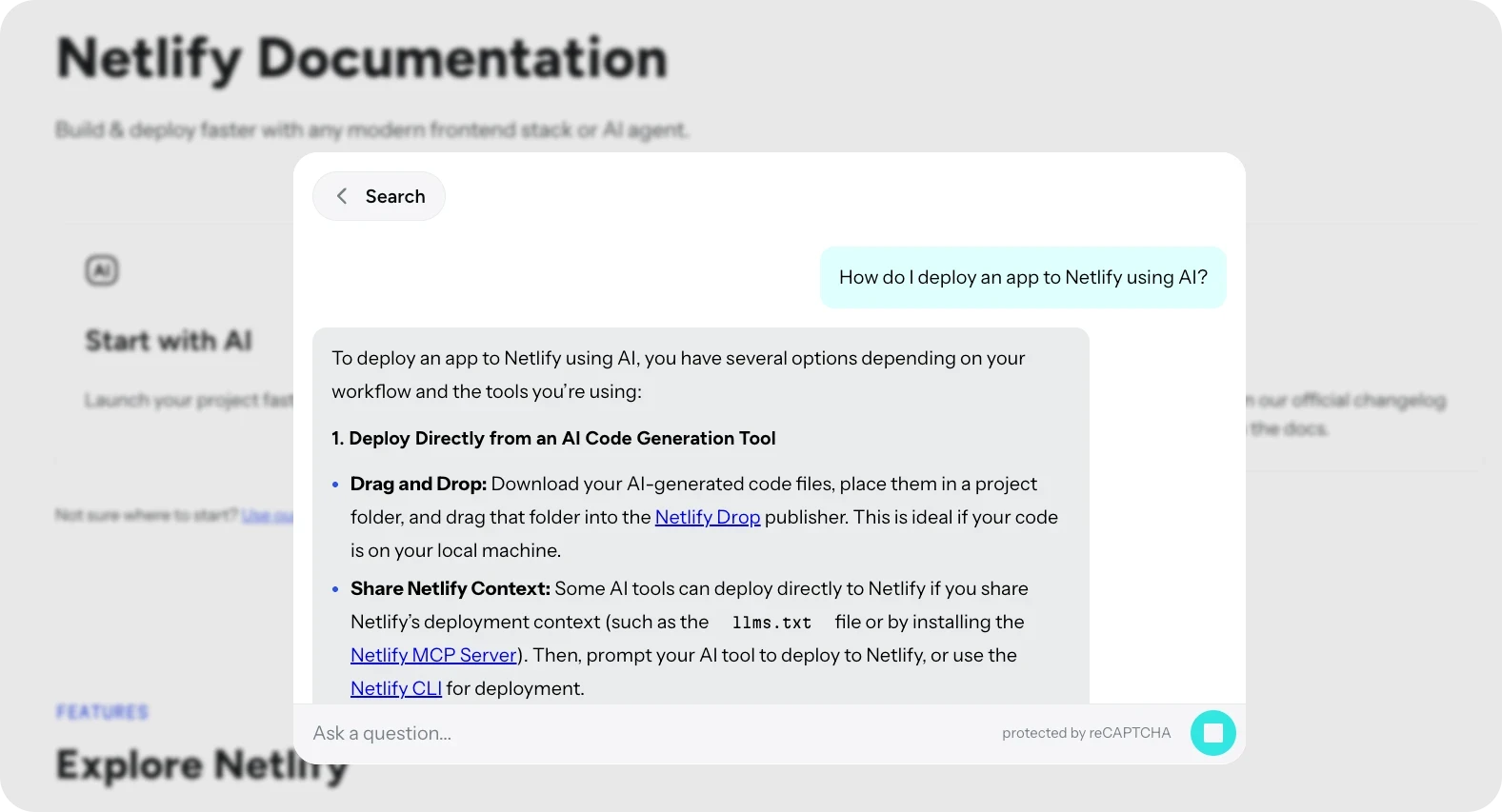Screen dimensions: 1502x812
Task: Click the back chevron in the Search button
Action: [x=342, y=196]
